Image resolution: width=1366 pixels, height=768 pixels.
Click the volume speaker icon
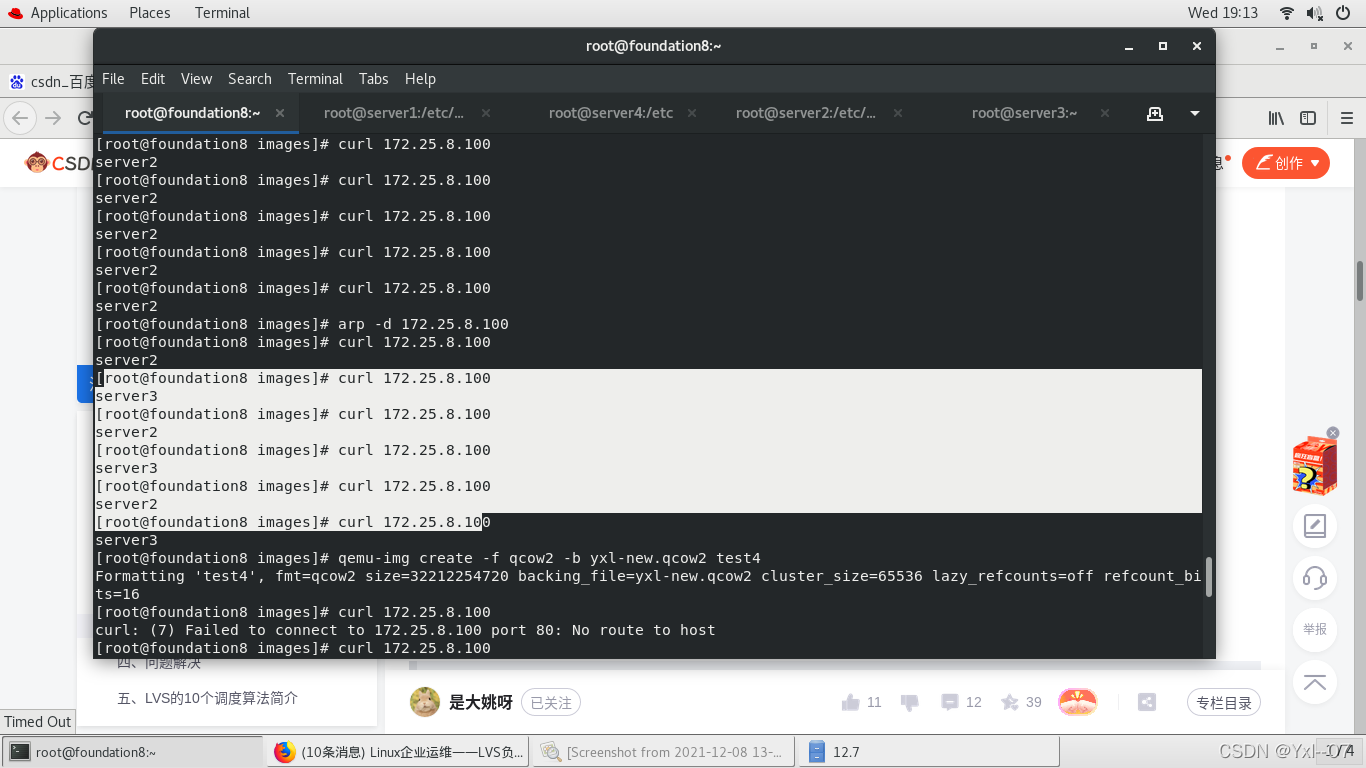pos(1315,13)
